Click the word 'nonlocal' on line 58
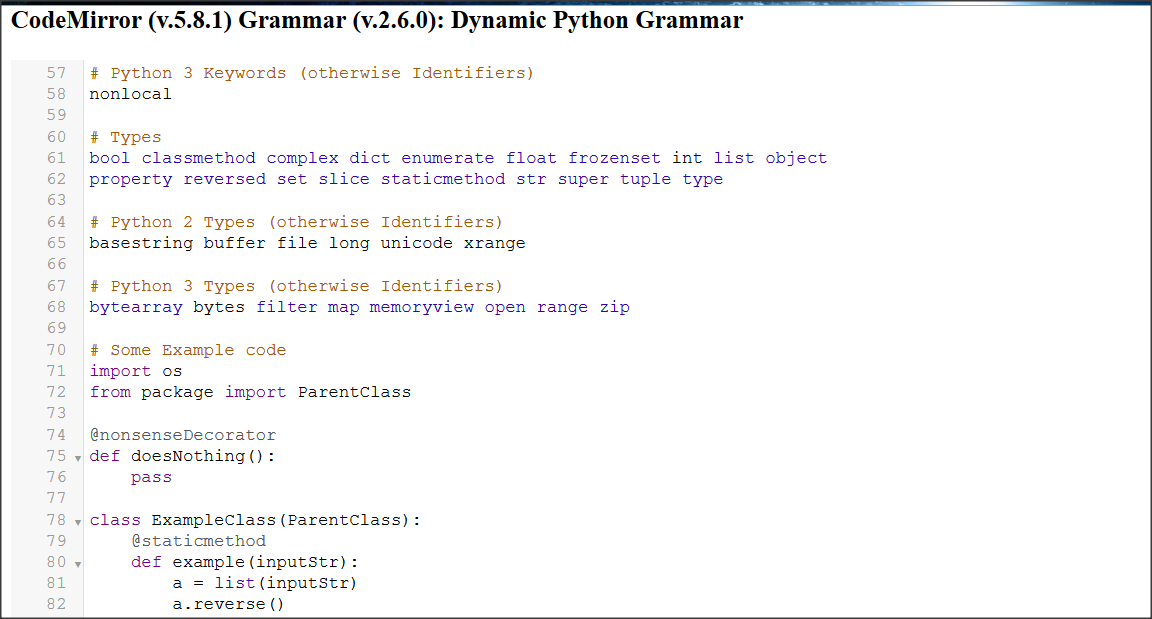The height and width of the screenshot is (619, 1152). point(131,94)
